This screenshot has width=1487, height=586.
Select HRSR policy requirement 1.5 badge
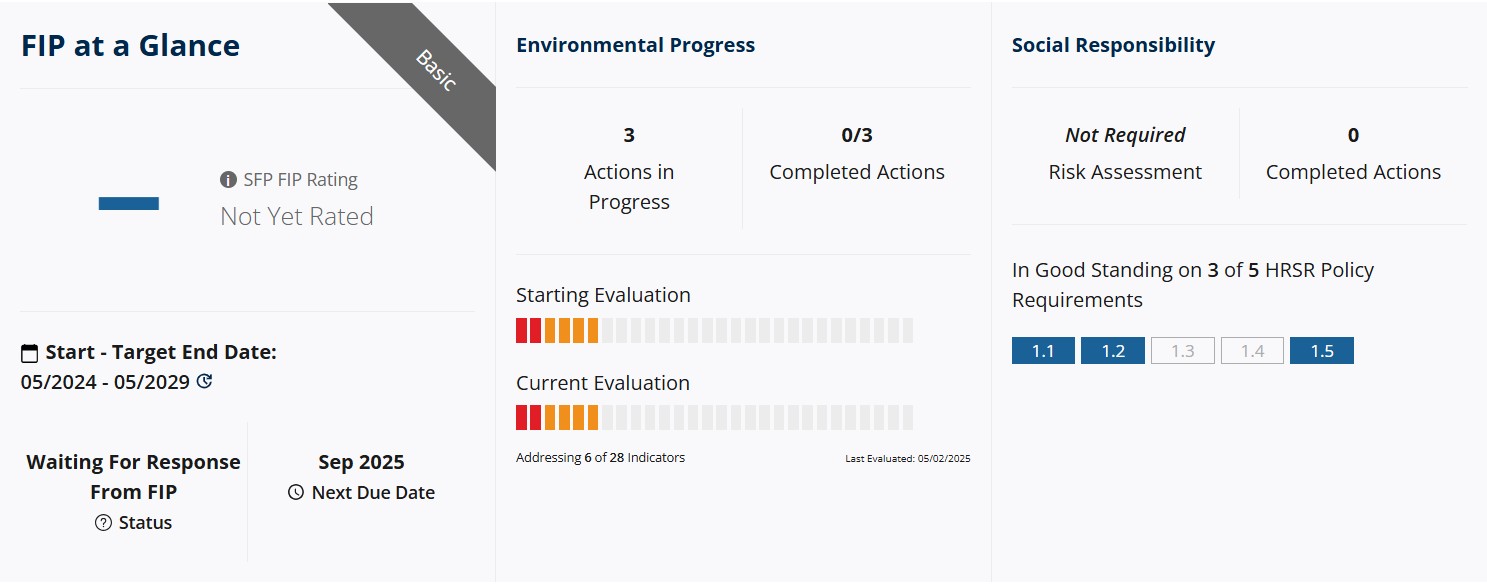tap(1322, 351)
